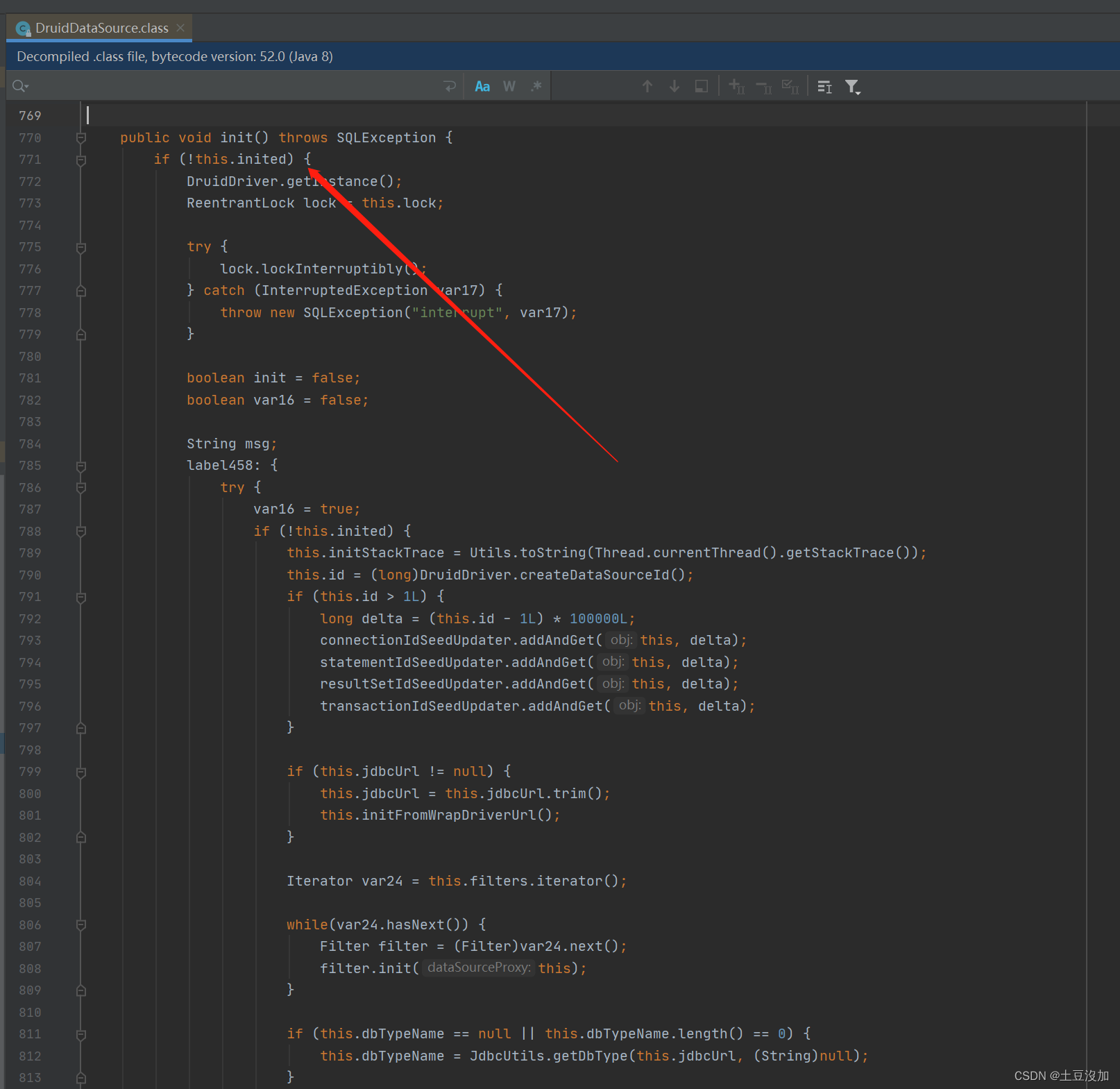Image resolution: width=1120 pixels, height=1089 pixels.
Task: Click "InterruptedException" in catch clause
Action: point(345,290)
